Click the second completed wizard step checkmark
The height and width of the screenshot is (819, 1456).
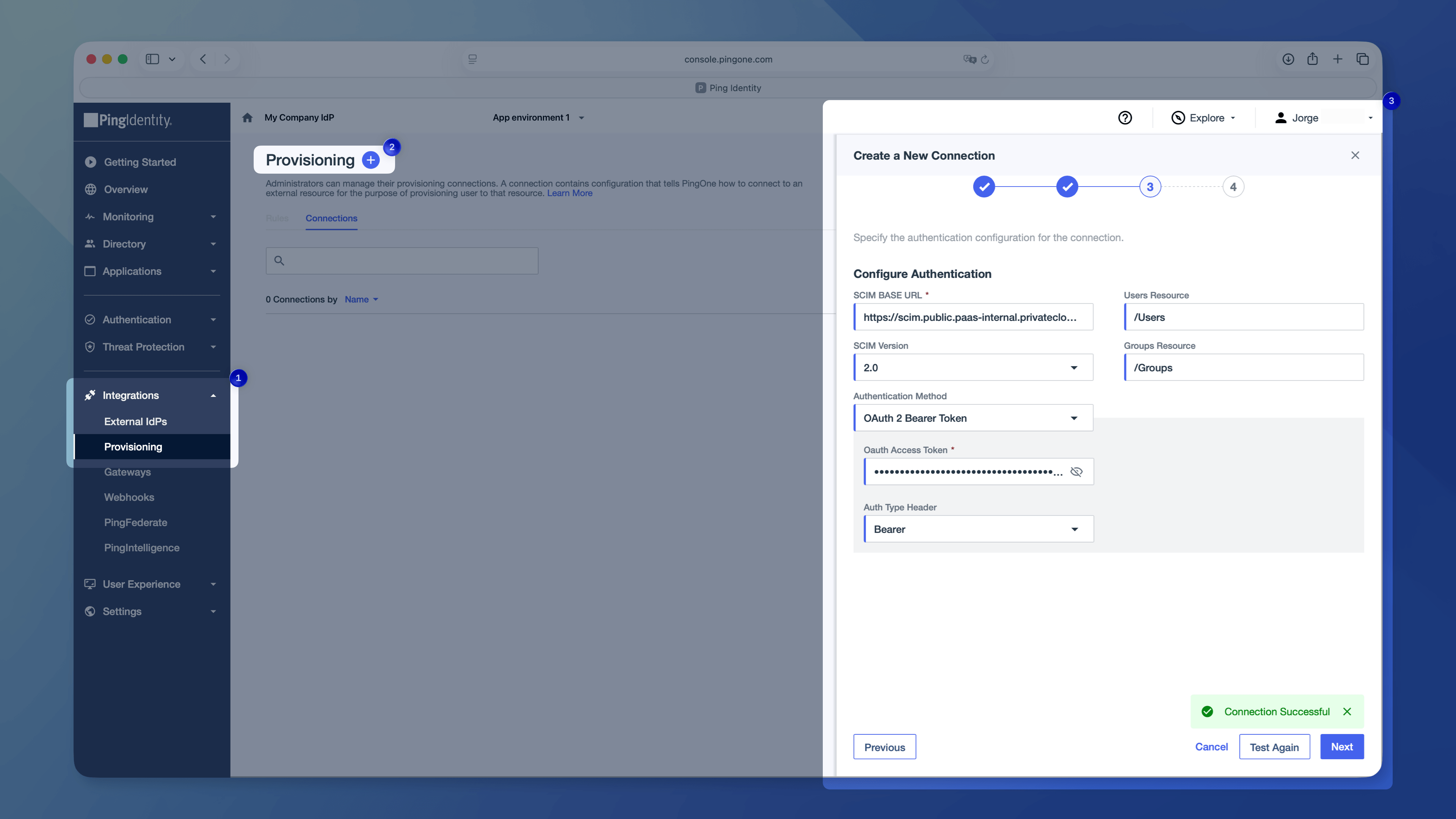point(1067,187)
